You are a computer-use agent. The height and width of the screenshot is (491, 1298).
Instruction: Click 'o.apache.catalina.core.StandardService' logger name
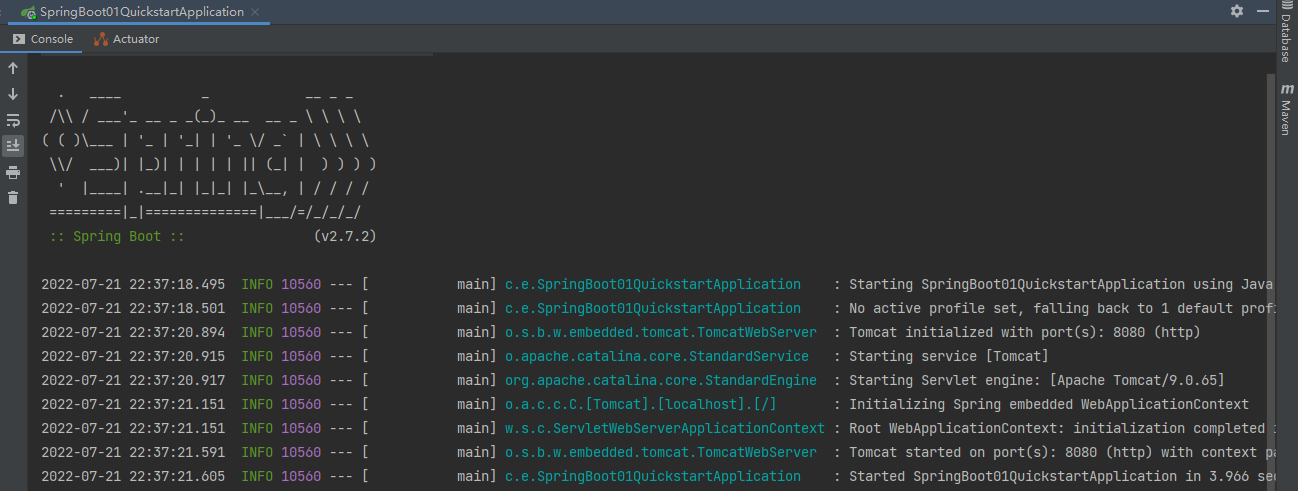[x=657, y=356]
